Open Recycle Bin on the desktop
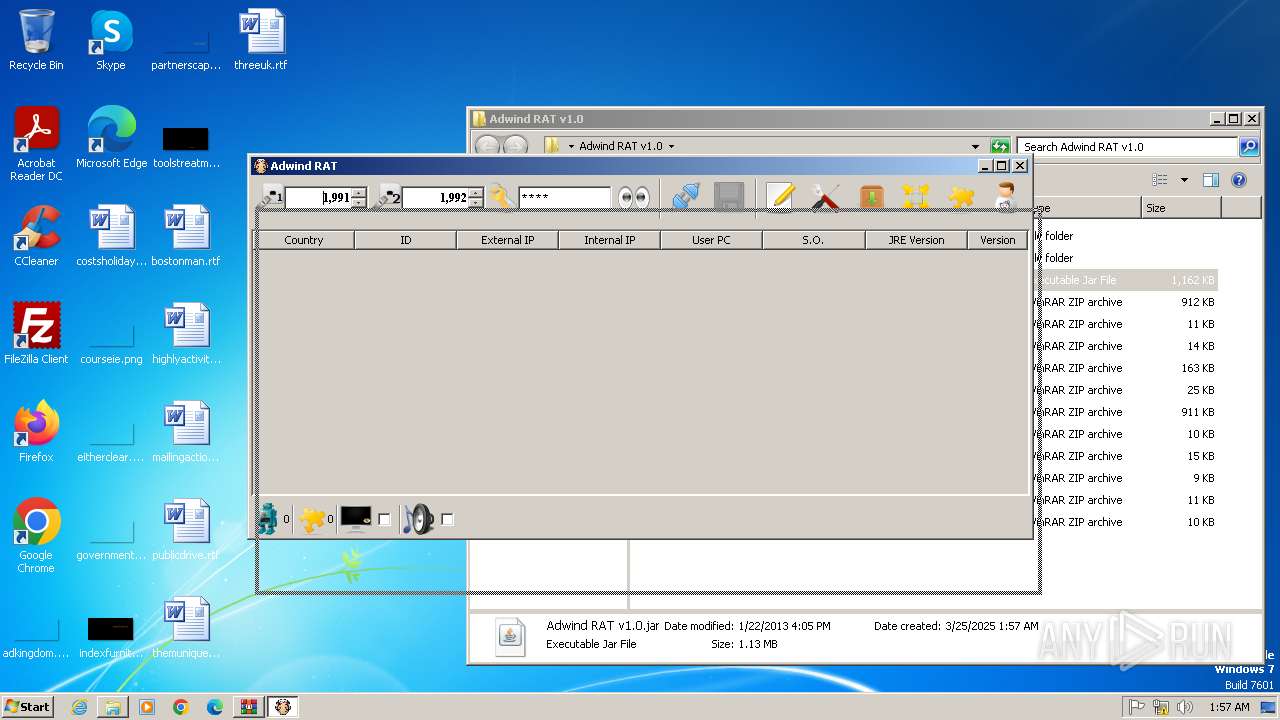The height and width of the screenshot is (720, 1280). pos(36,40)
